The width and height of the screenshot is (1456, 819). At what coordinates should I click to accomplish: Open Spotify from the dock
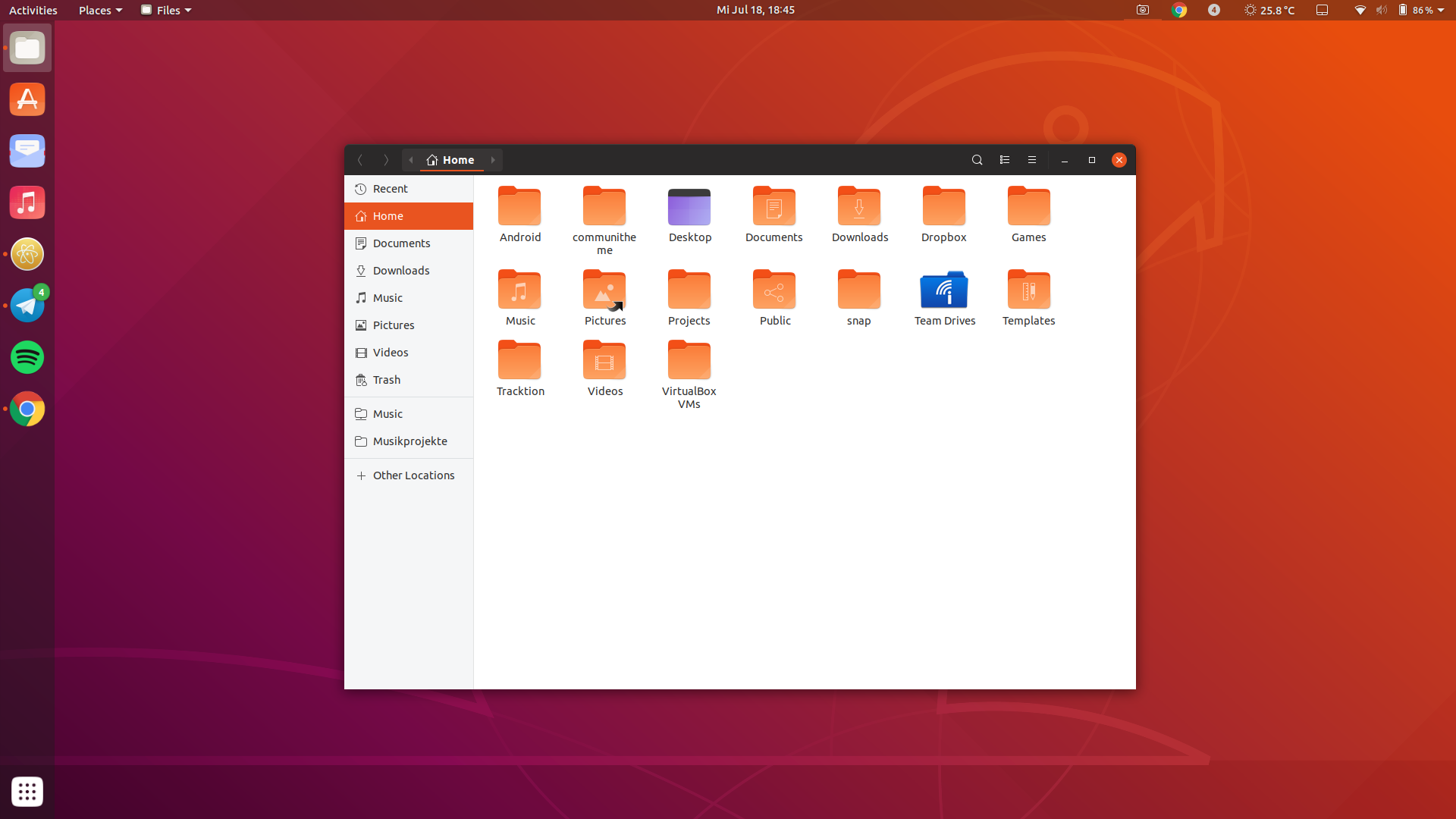(27, 357)
